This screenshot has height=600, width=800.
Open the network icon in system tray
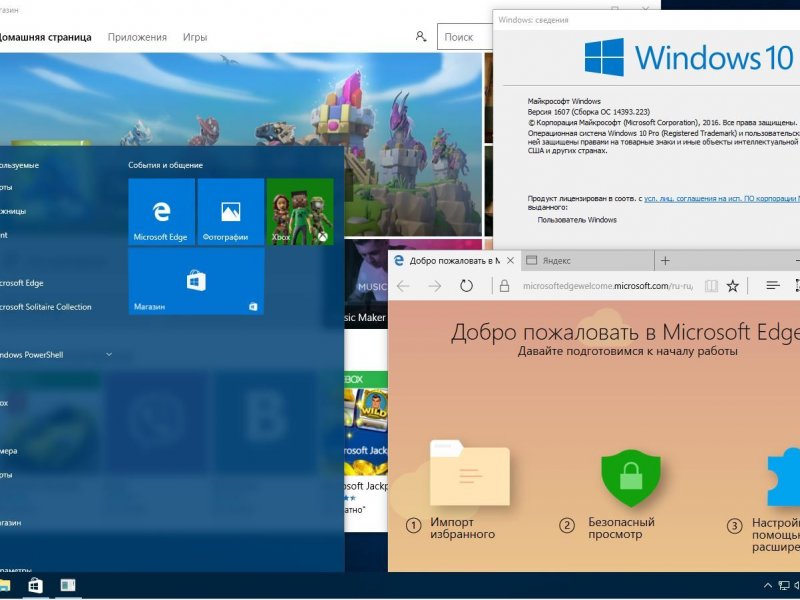click(784, 586)
